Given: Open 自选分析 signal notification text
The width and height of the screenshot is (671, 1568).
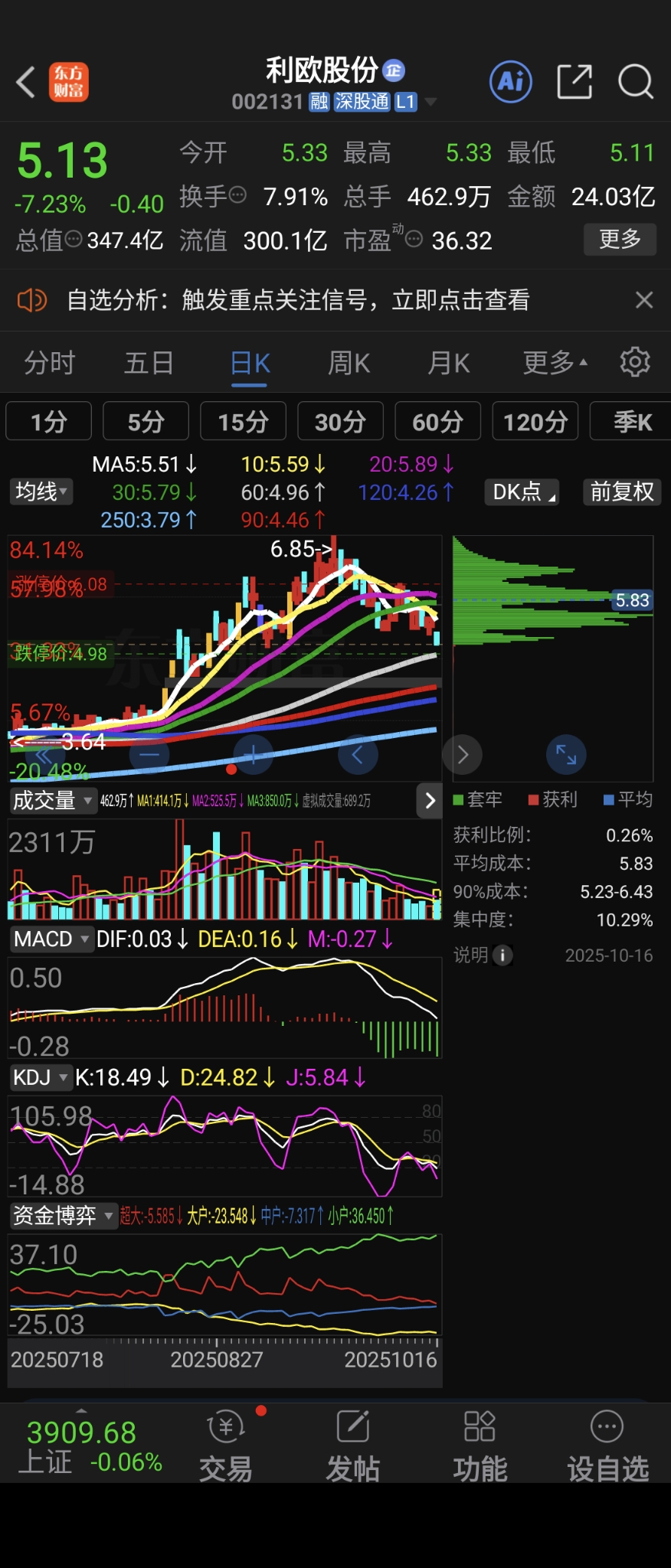Looking at the screenshot, I should 298,300.
